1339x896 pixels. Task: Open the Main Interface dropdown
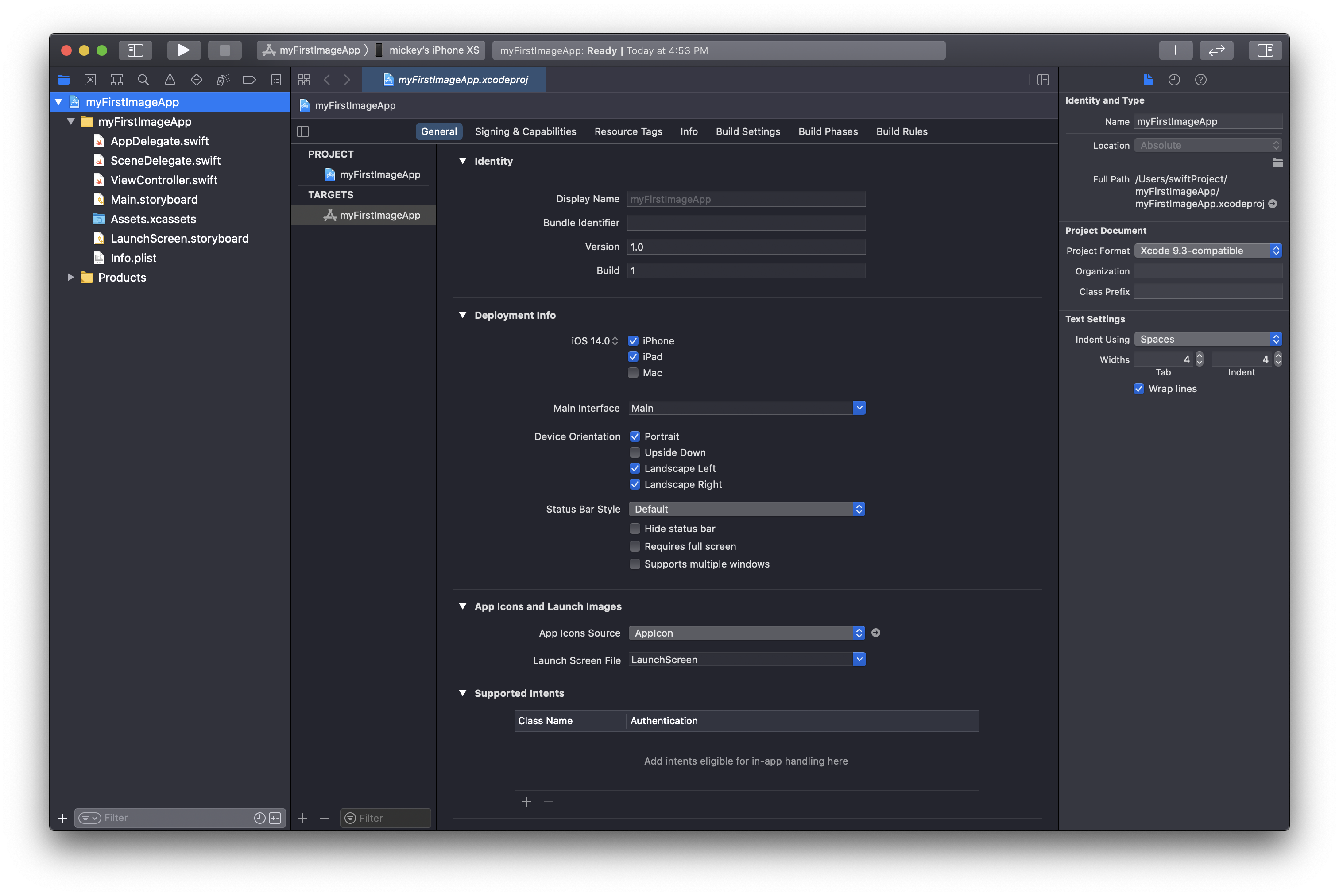click(859, 407)
